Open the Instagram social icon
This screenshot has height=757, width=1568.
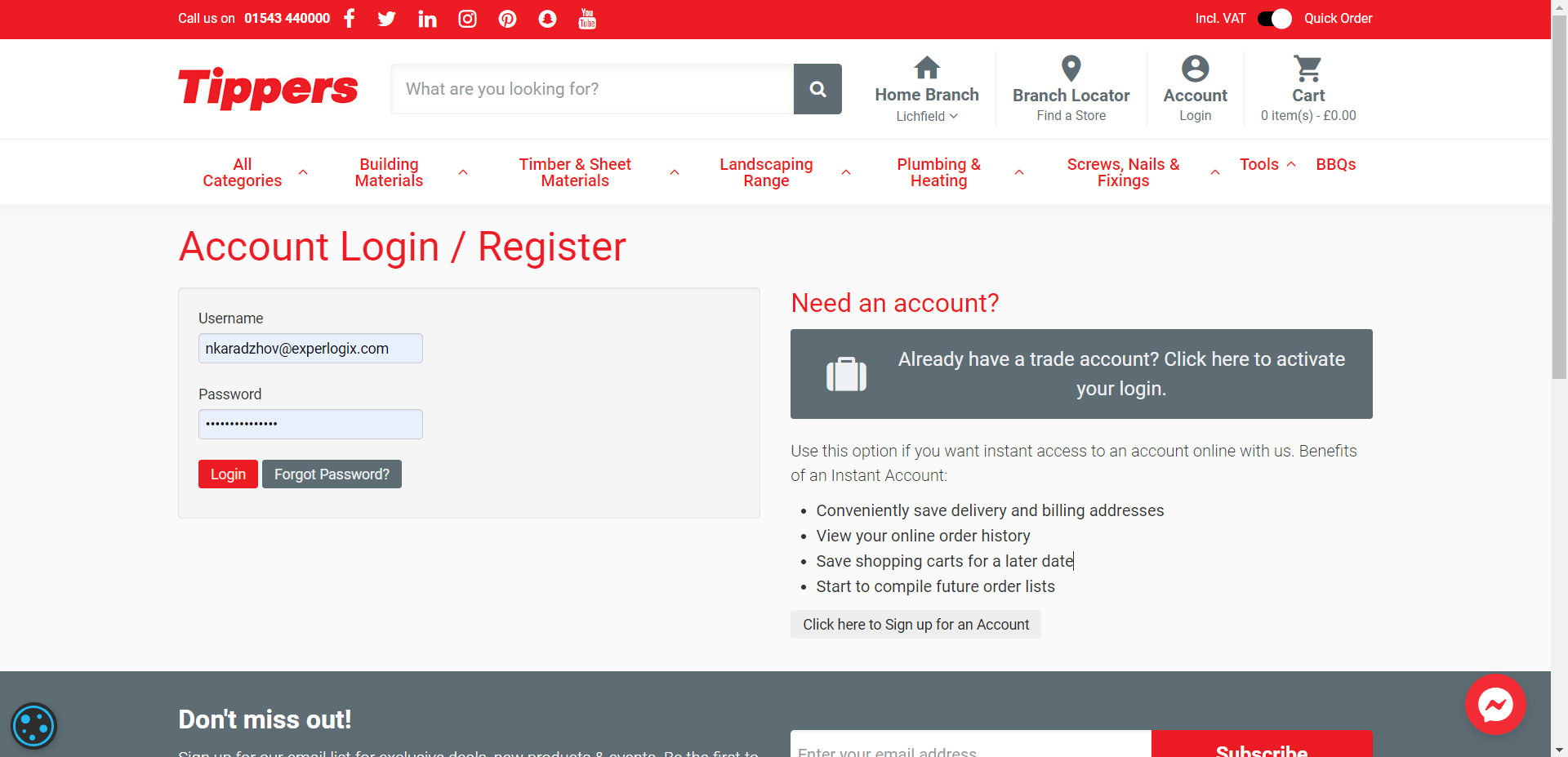tap(467, 19)
